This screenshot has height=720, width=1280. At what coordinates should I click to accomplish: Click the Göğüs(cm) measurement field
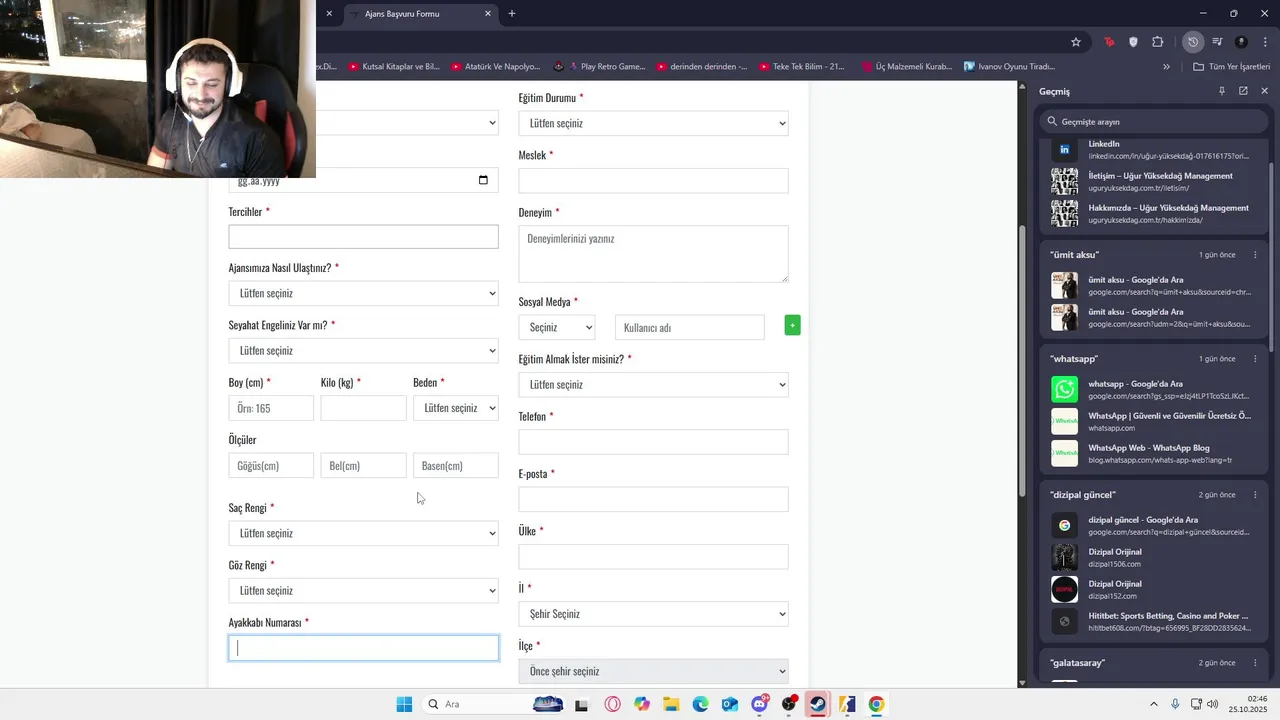click(271, 465)
